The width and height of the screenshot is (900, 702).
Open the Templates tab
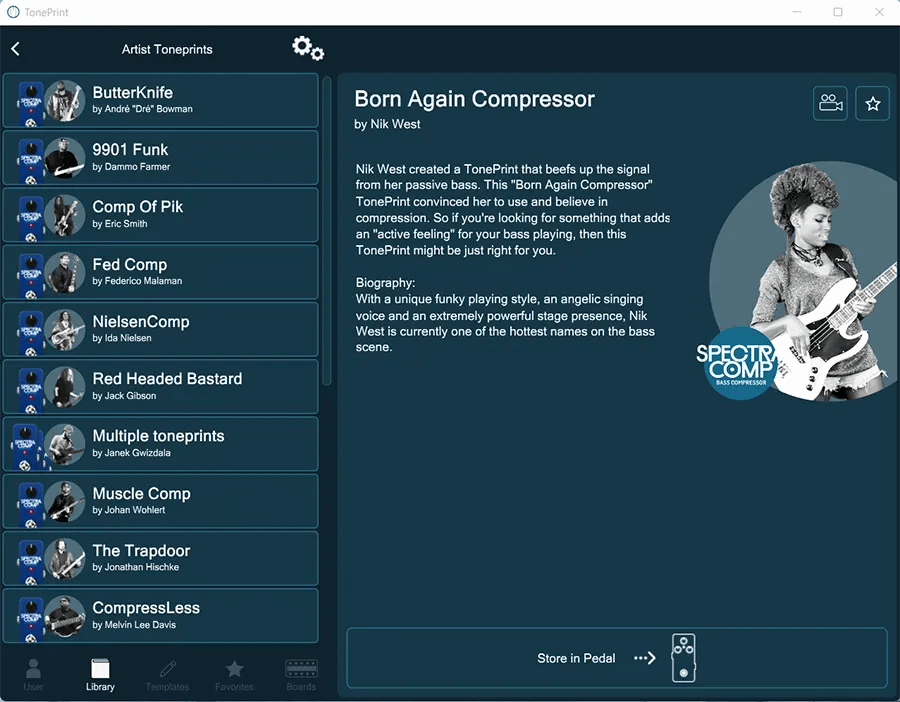coord(167,675)
